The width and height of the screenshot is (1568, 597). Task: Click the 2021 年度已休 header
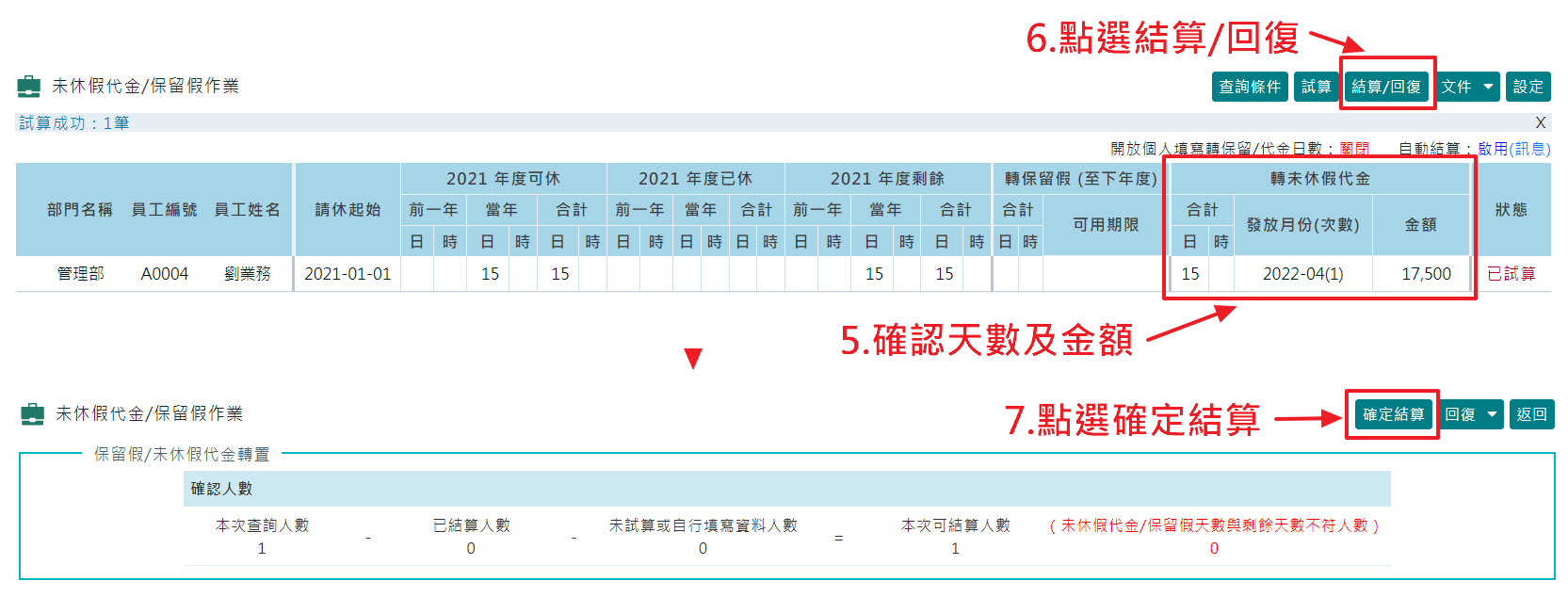click(x=695, y=179)
